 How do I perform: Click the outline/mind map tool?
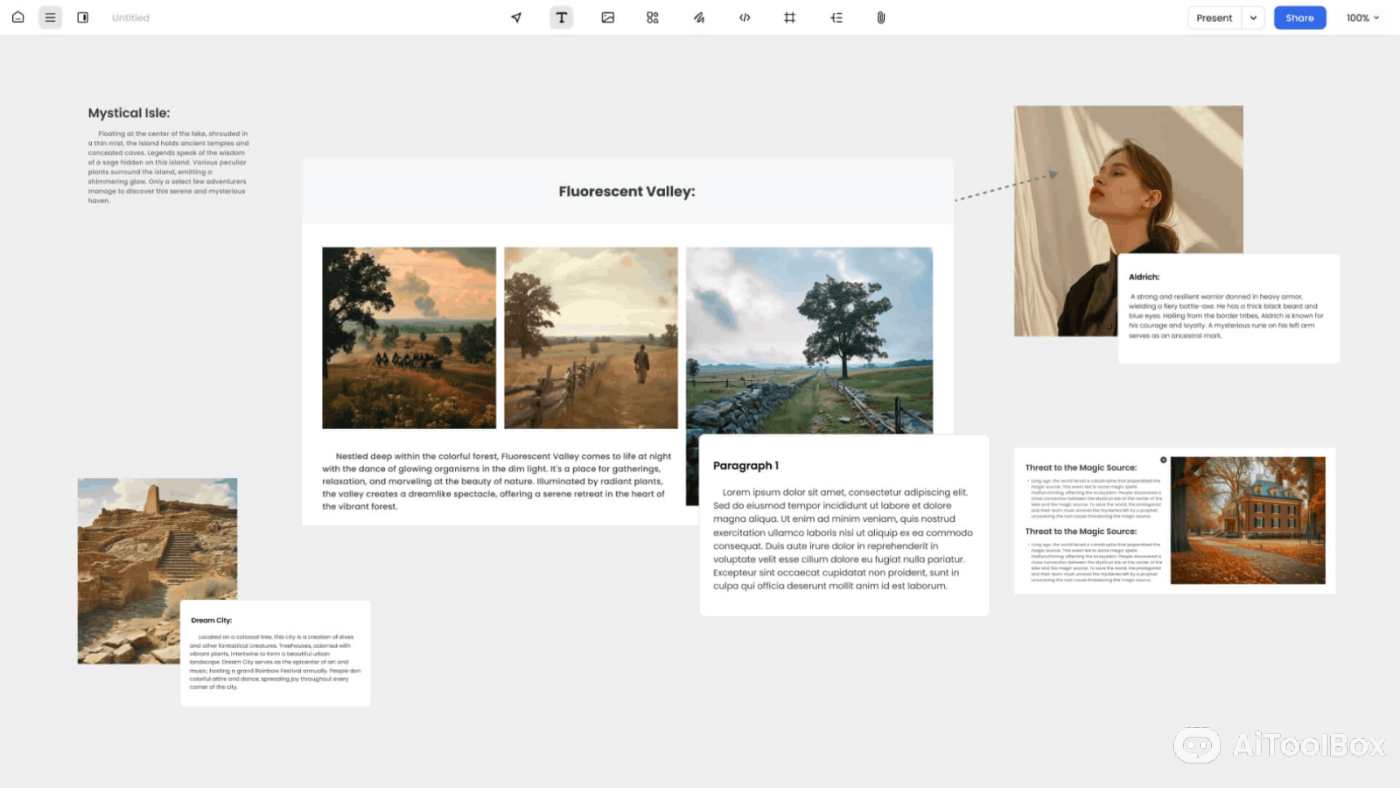click(x=836, y=18)
